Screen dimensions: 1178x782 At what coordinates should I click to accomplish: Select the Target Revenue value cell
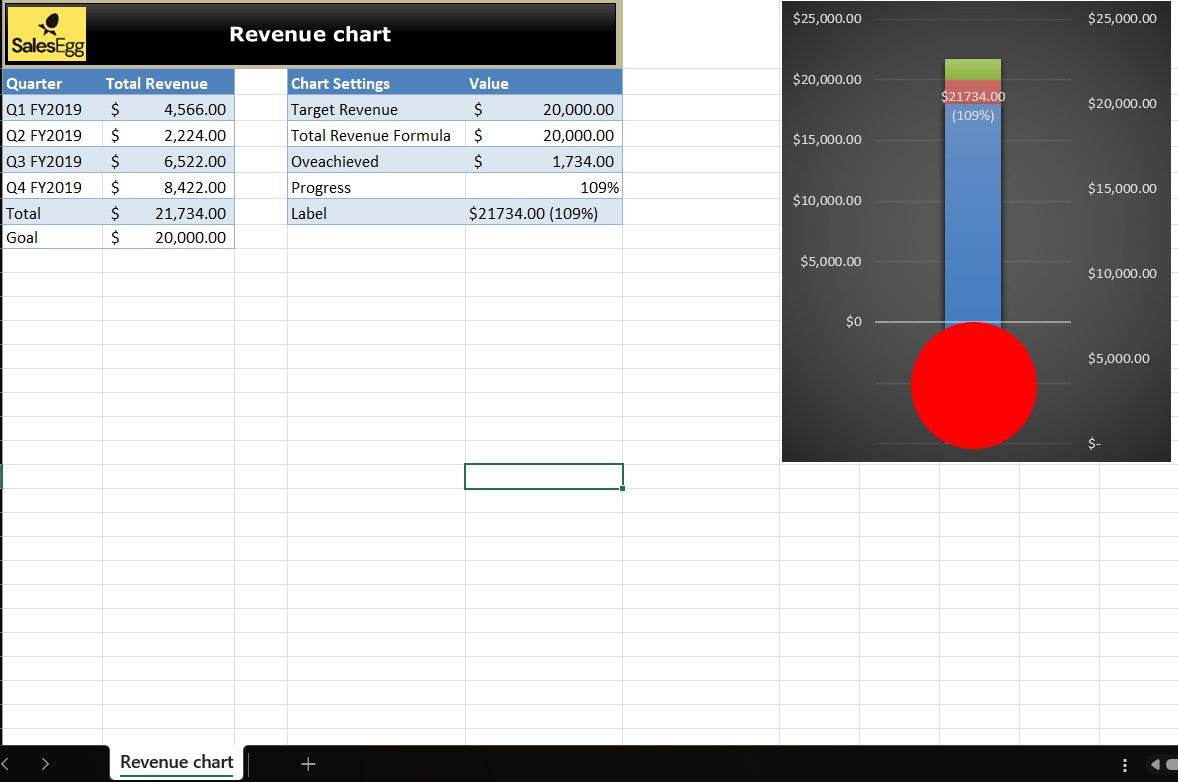543,110
